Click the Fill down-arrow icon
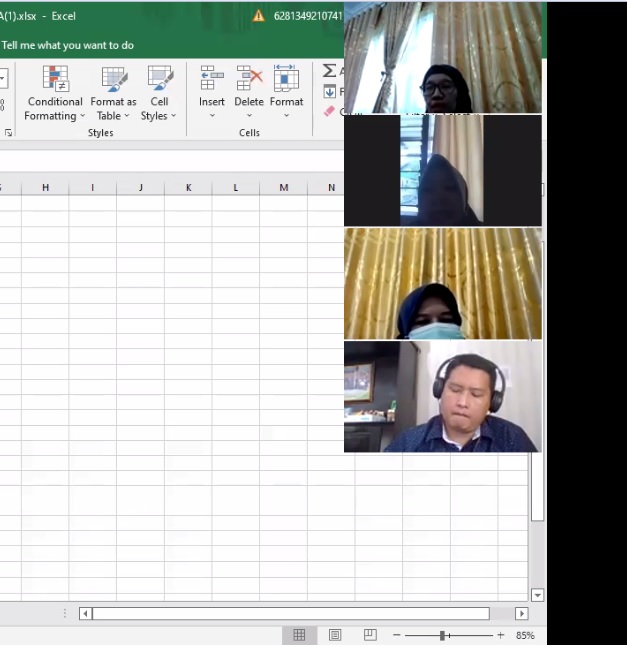 pos(329,92)
